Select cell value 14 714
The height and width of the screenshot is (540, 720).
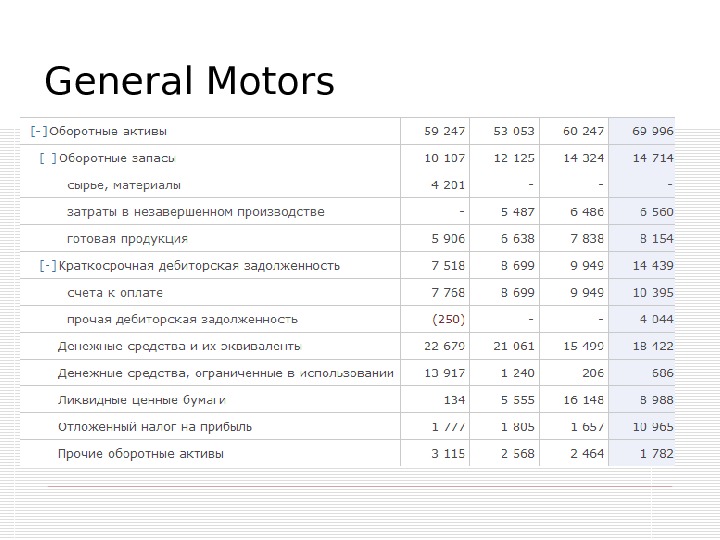pyautogui.click(x=652, y=158)
